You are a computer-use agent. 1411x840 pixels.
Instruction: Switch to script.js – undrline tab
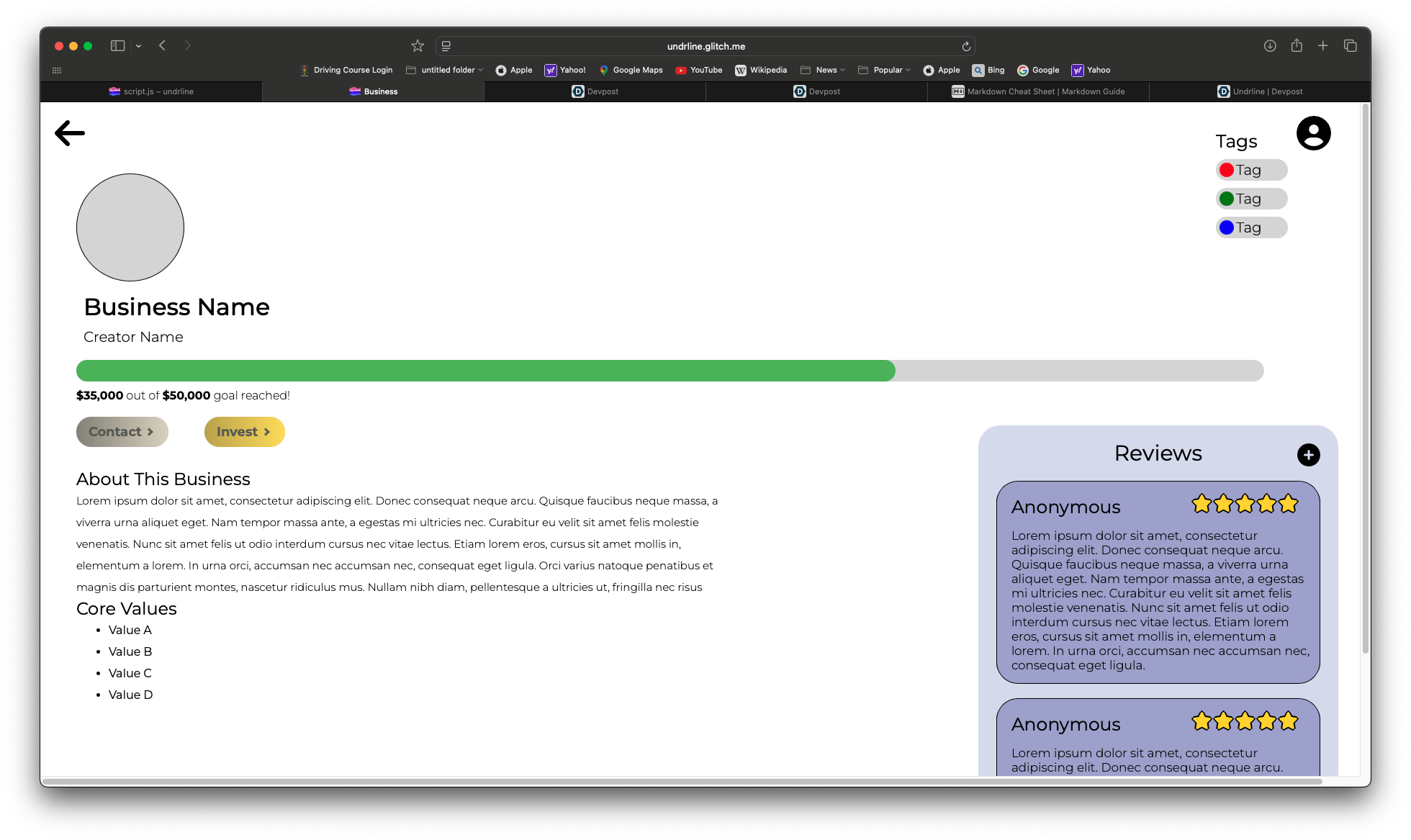click(x=151, y=91)
